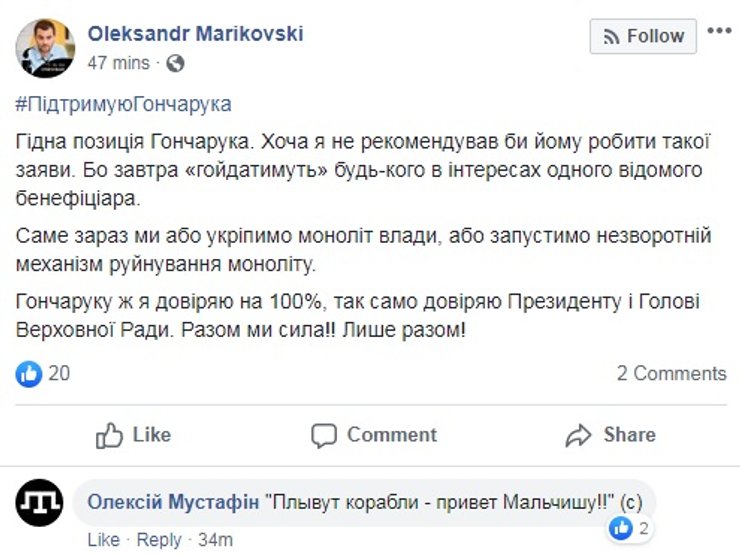Click the Comment button label
Screen dimensions: 740x558
(392, 435)
